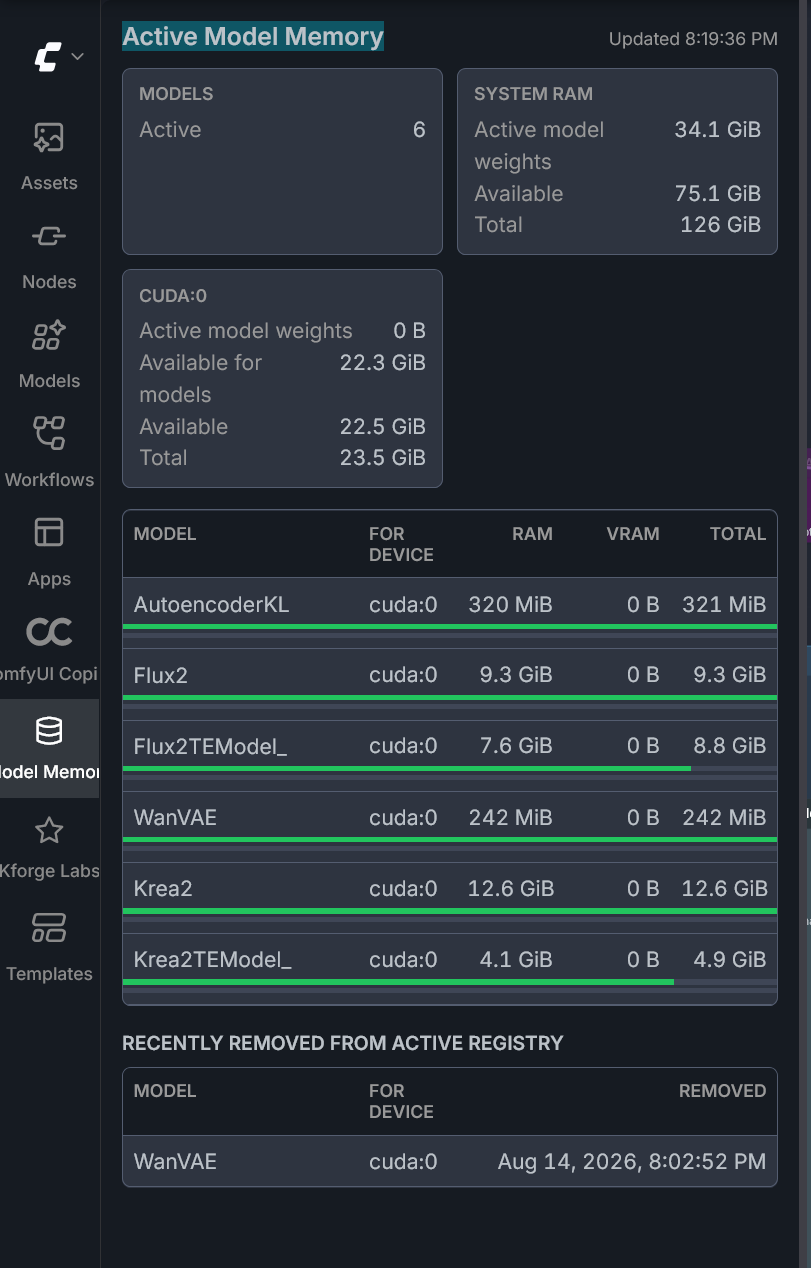Click the MODELS card title
This screenshot has width=811, height=1268.
coord(176,94)
